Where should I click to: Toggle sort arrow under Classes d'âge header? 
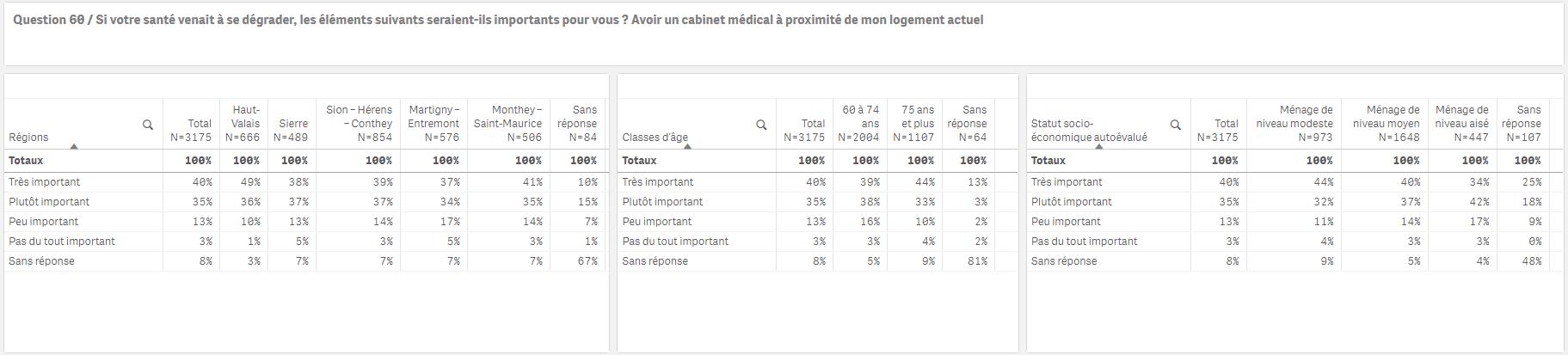pos(687,147)
